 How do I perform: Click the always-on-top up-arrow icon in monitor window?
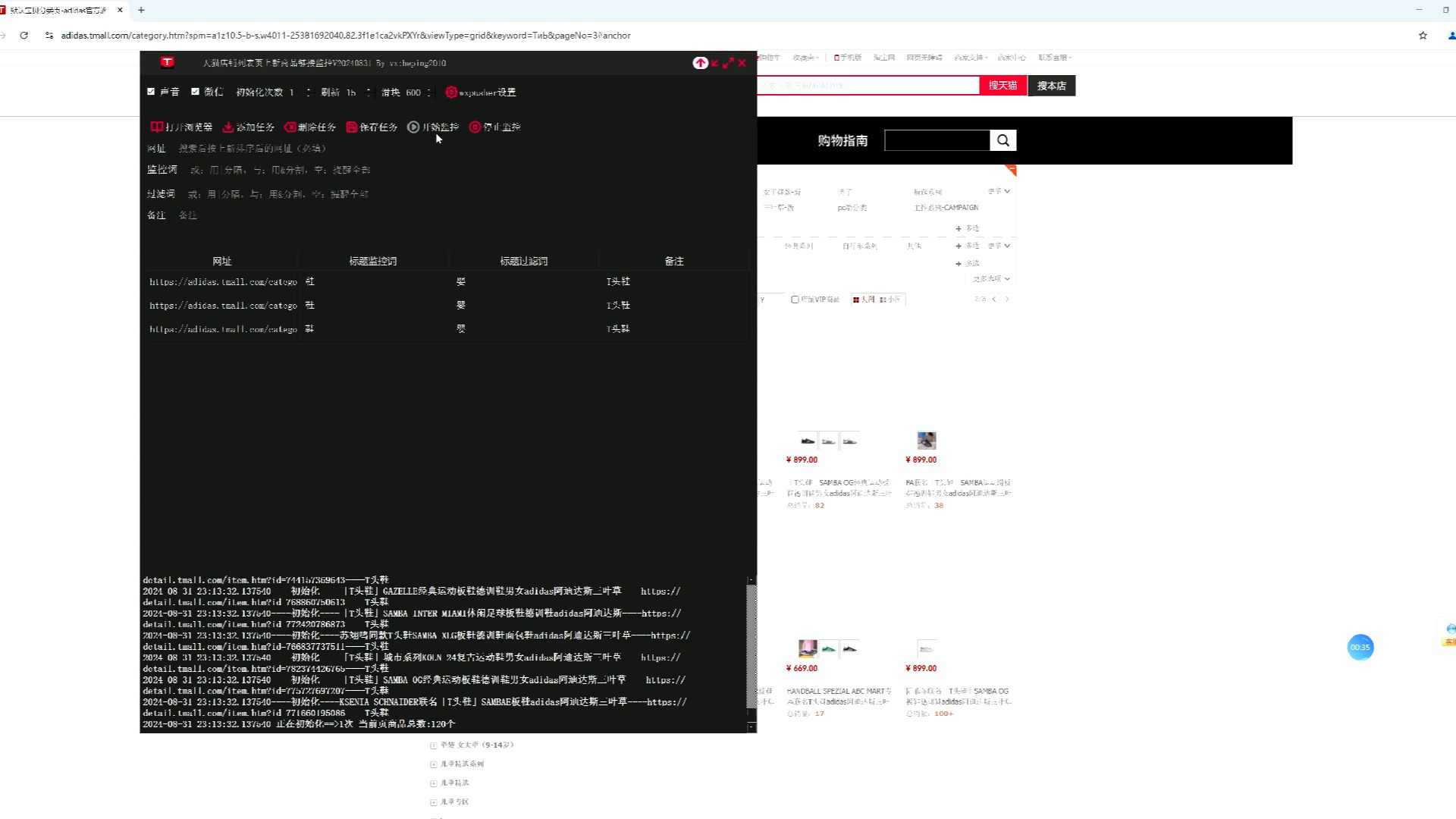(700, 63)
